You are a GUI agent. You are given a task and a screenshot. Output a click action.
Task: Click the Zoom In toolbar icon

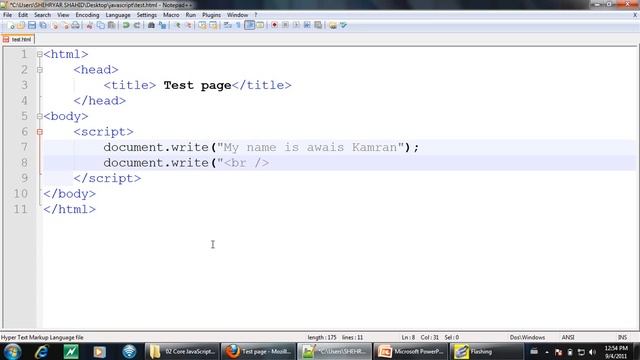[178, 25]
